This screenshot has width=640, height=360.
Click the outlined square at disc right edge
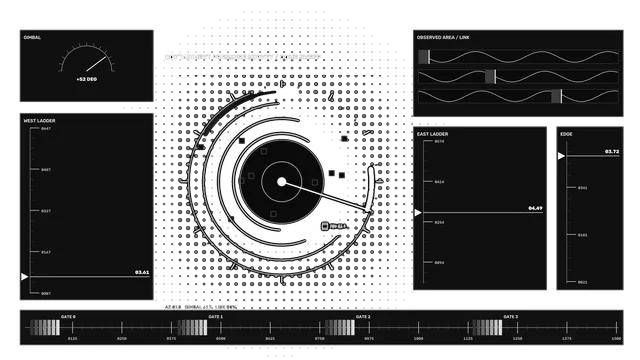tap(315, 182)
